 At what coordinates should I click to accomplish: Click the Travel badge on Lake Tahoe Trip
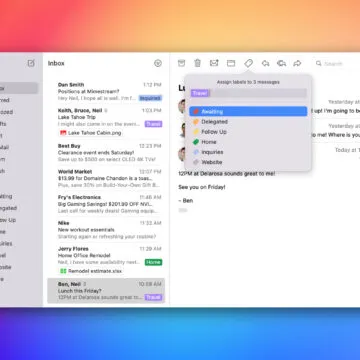tap(153, 124)
